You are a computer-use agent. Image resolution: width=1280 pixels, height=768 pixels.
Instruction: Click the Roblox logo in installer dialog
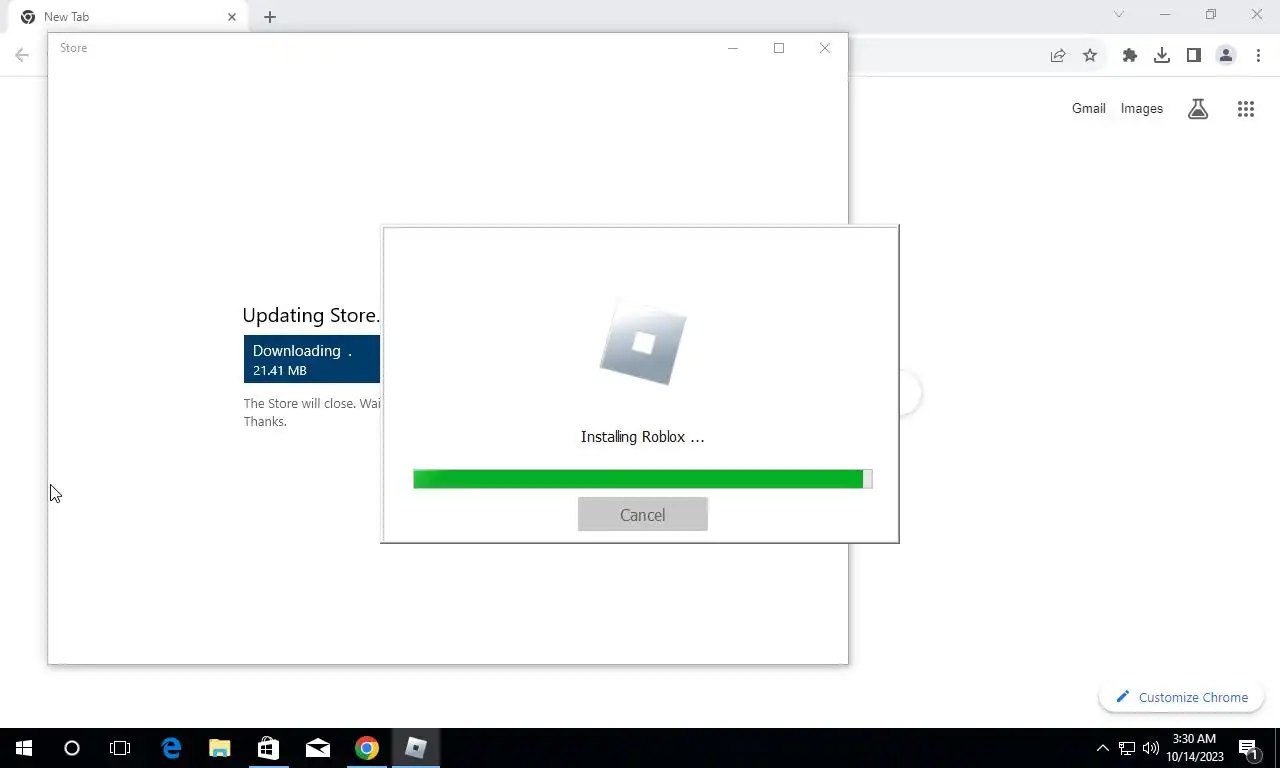coord(643,343)
